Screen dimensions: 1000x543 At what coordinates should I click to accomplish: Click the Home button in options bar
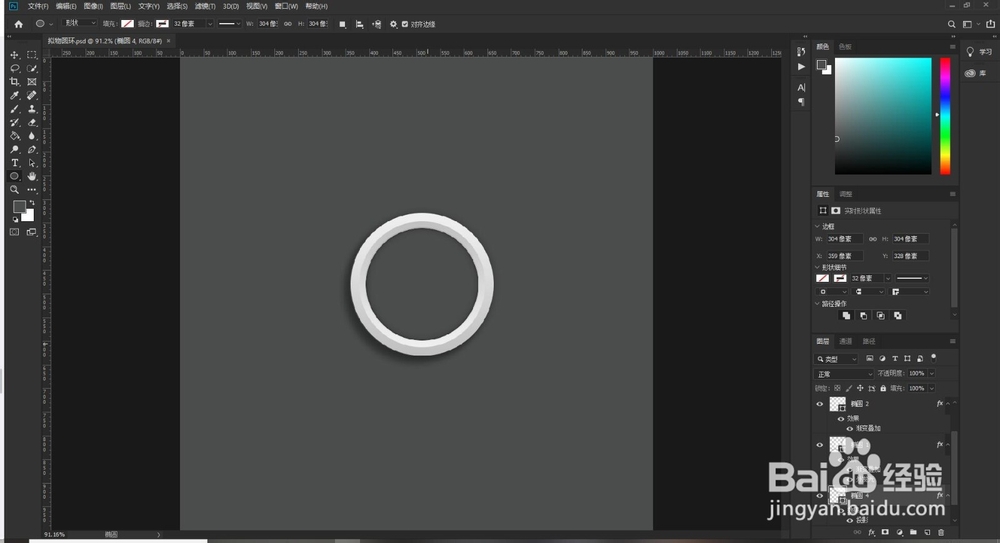click(18, 24)
